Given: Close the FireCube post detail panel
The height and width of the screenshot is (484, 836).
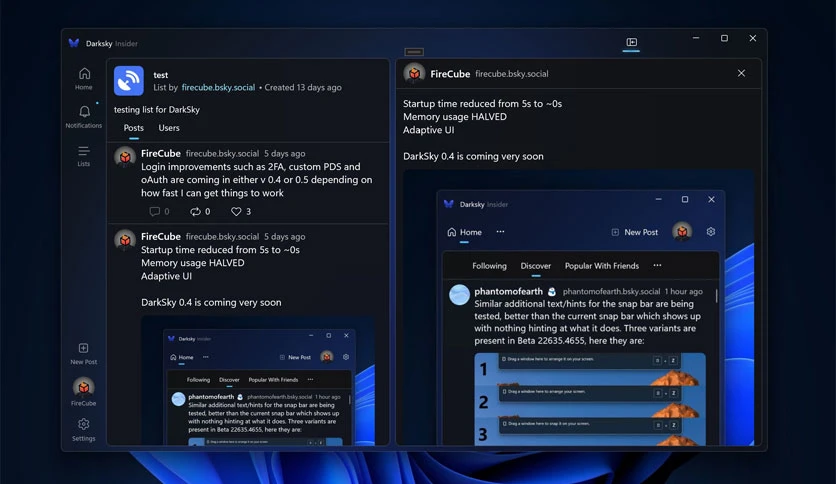Looking at the screenshot, I should click(741, 73).
